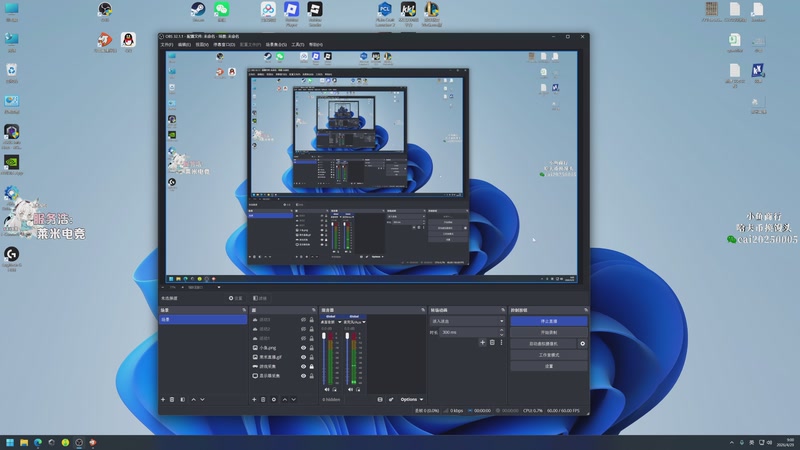Viewport: 800px width, 450px height.
Task: Open source properties gear in Sources panel
Action: tap(274, 399)
